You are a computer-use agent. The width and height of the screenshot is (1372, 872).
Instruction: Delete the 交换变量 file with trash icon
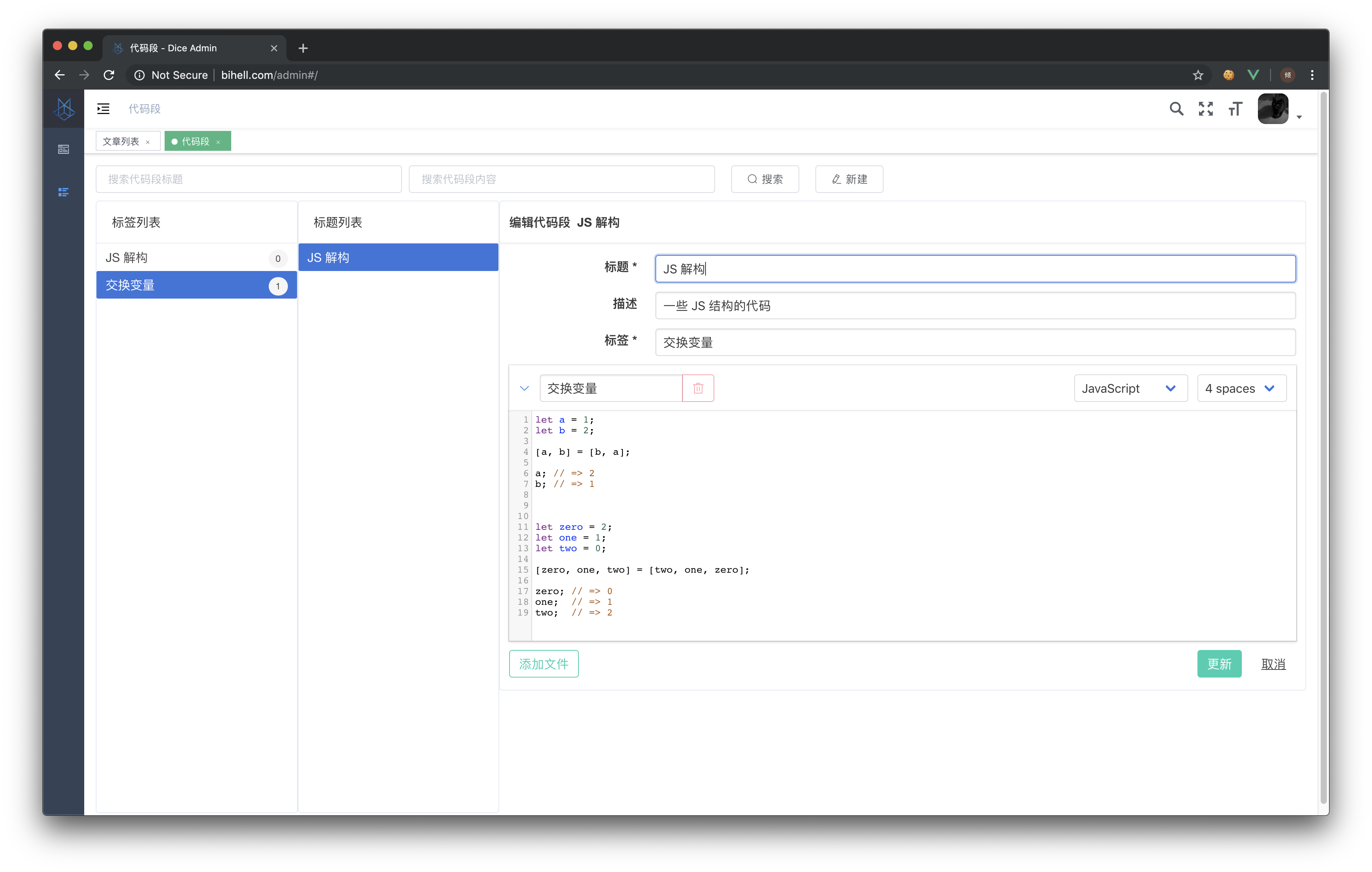[698, 389]
